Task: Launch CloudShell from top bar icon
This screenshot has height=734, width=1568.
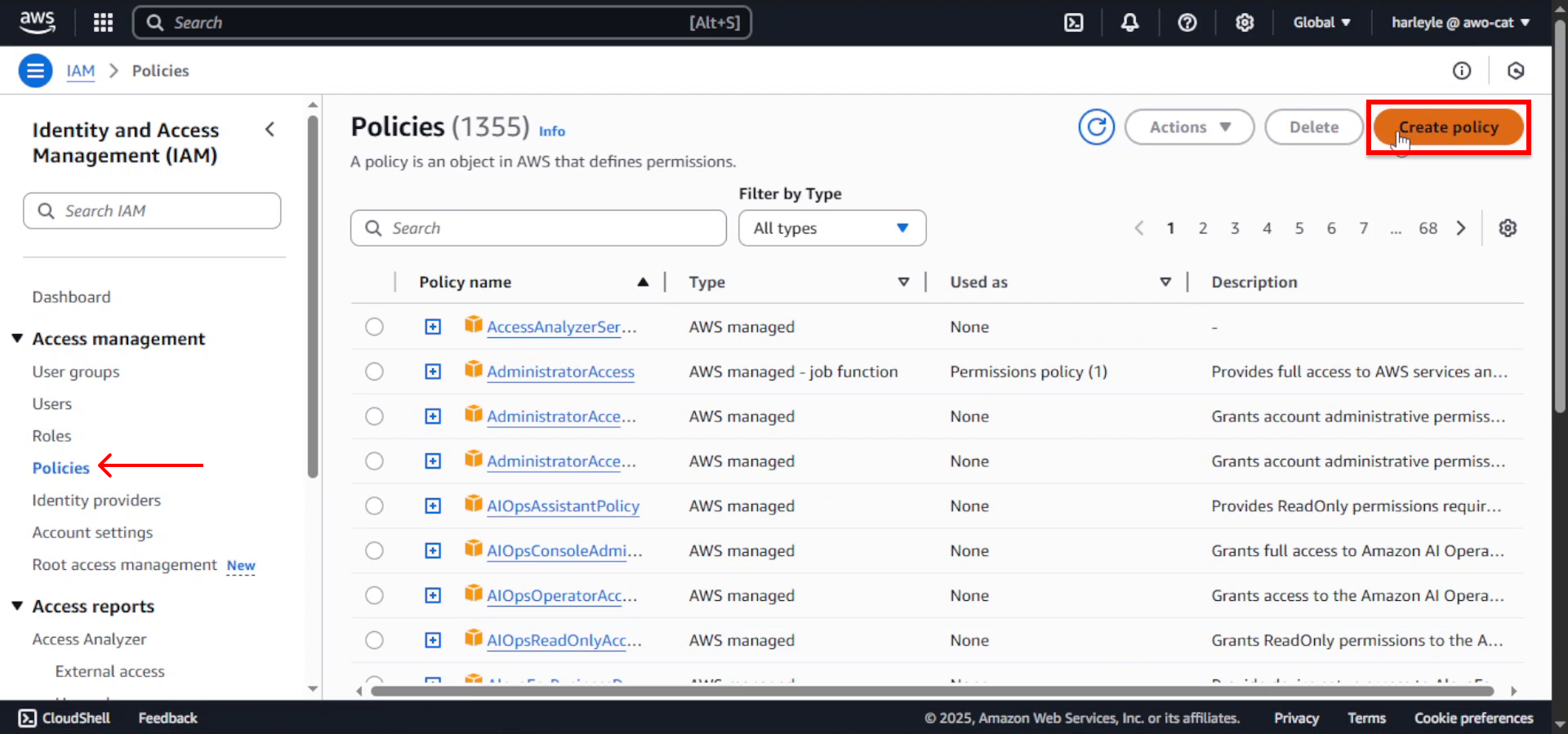Action: point(1074,22)
